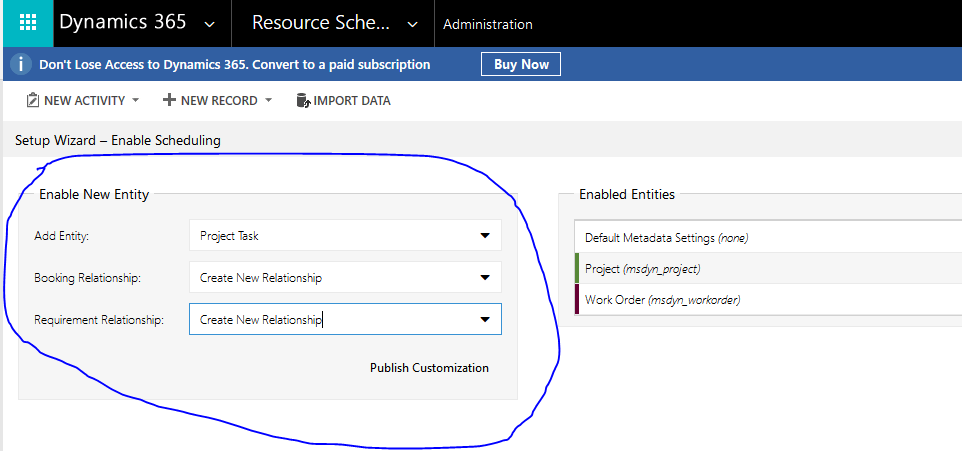Click the New Record plus icon
This screenshot has height=451, width=962.
(169, 100)
